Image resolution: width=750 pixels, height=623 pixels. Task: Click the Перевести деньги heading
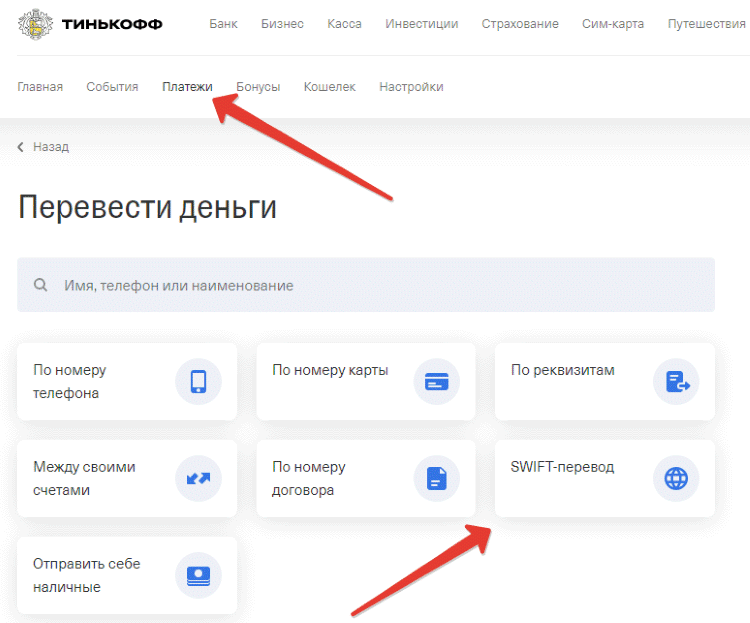tap(147, 208)
